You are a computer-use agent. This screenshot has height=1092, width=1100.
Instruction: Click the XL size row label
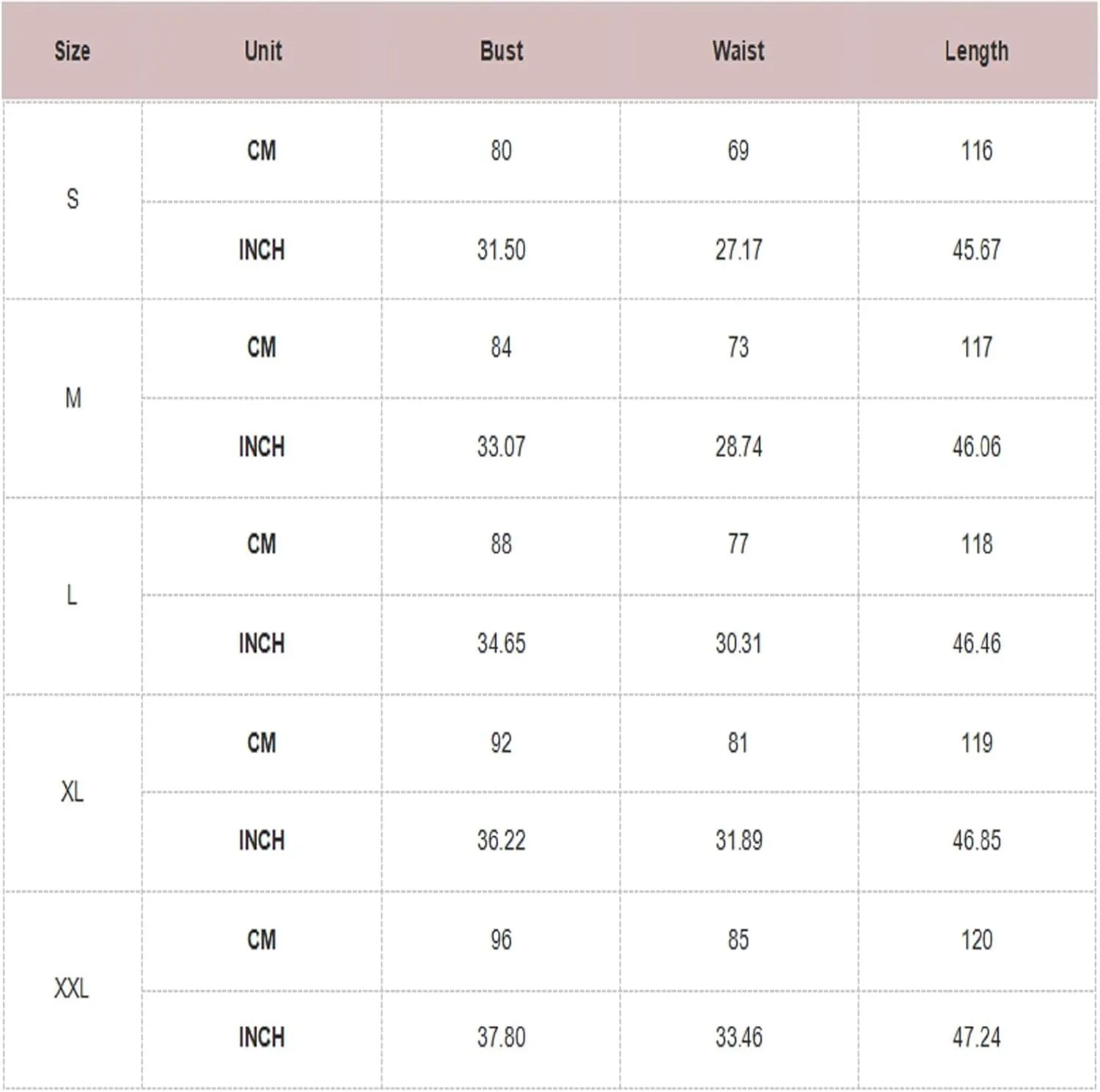coord(72,792)
